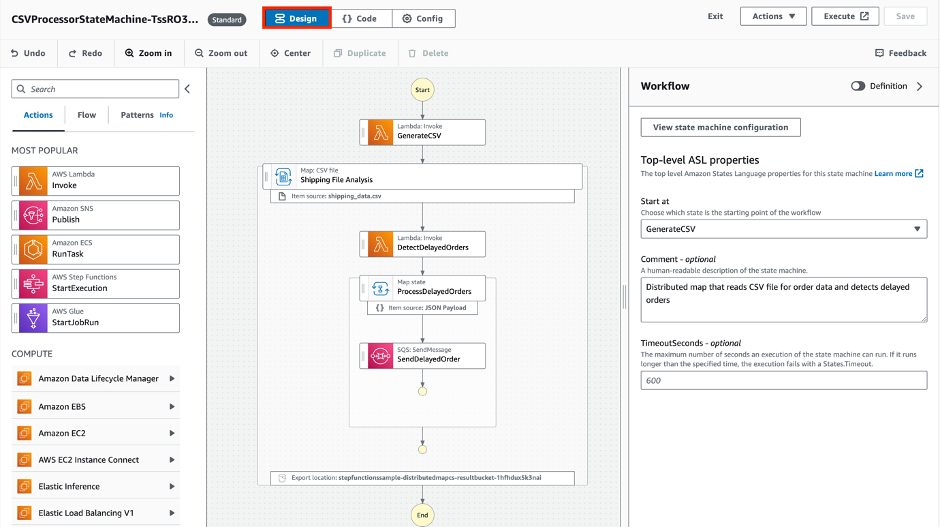Click the Elastic Inference service icon
This screenshot has height=527, width=941.
[24, 486]
